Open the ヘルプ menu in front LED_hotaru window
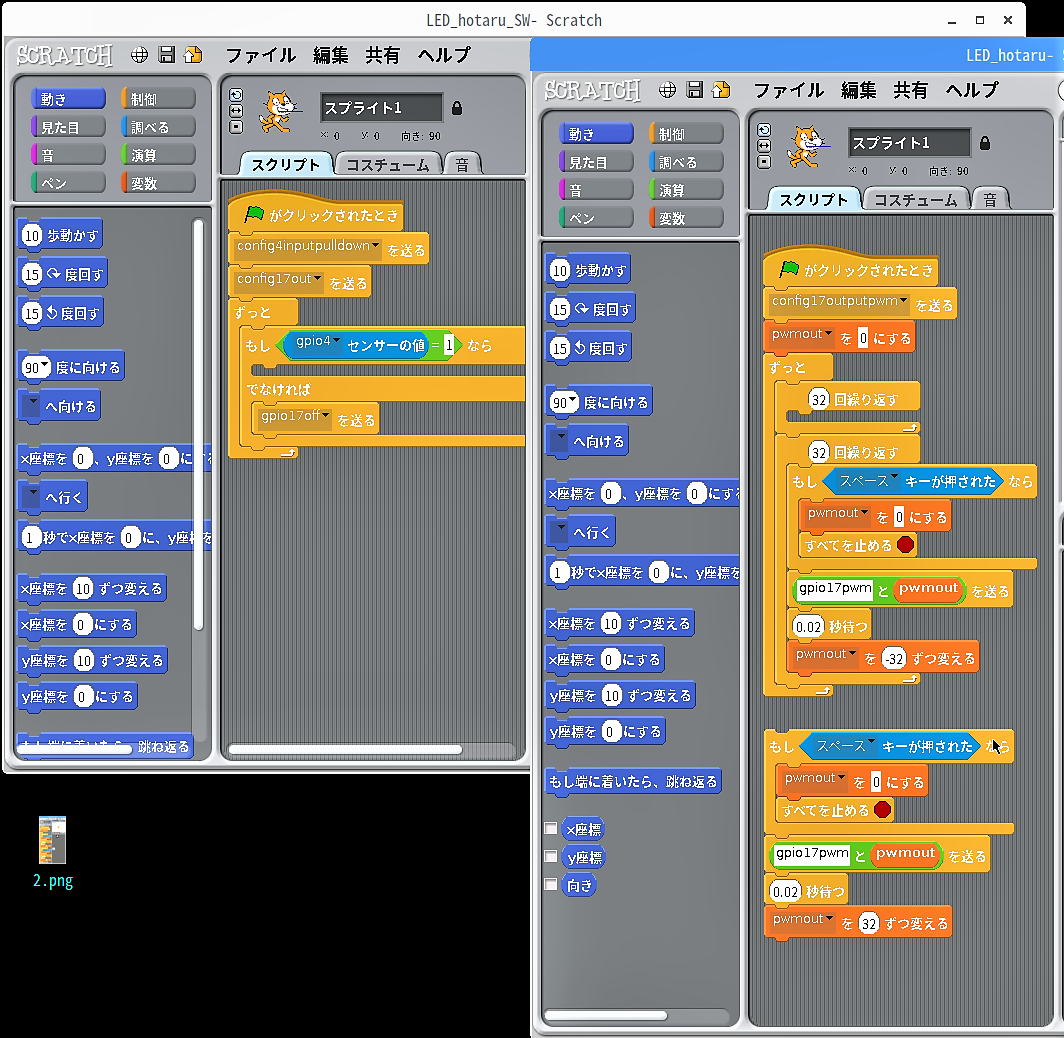This screenshot has height=1038, width=1064. [x=972, y=90]
